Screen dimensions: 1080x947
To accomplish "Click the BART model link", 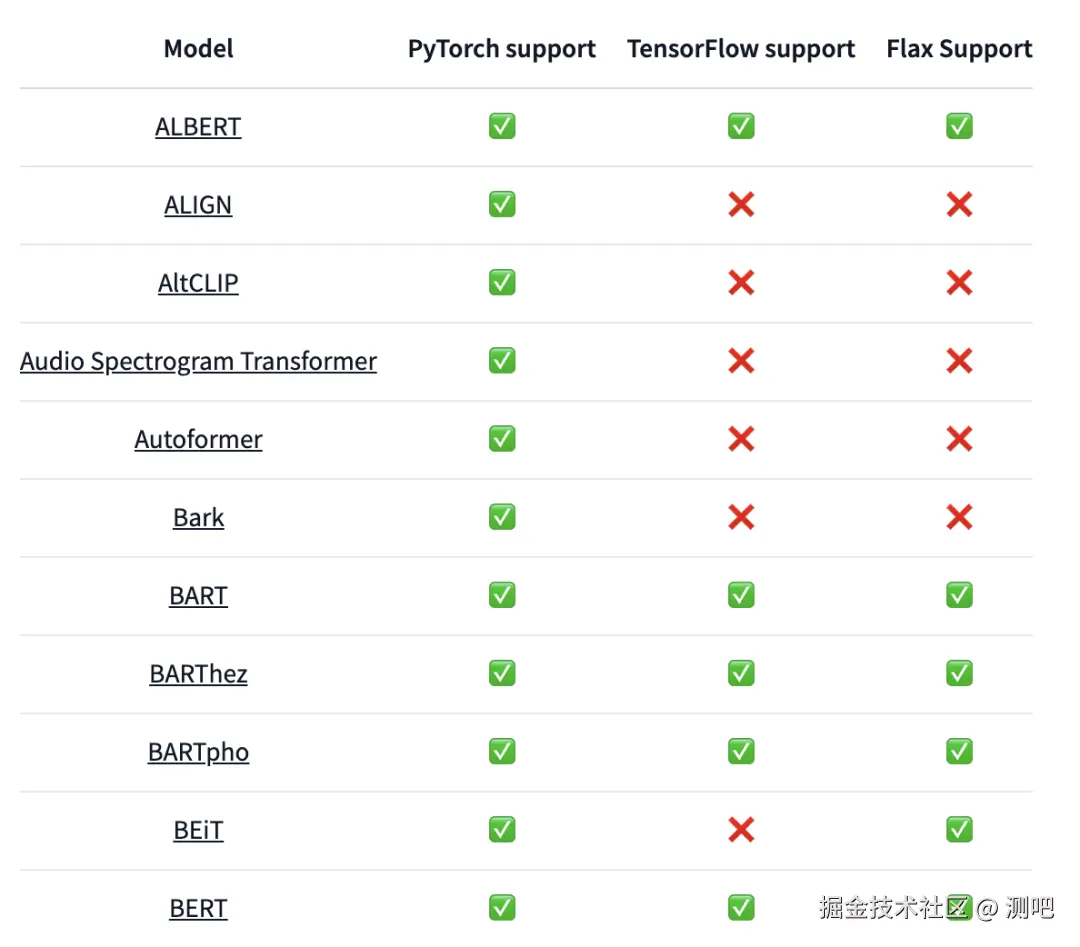I will point(198,595).
